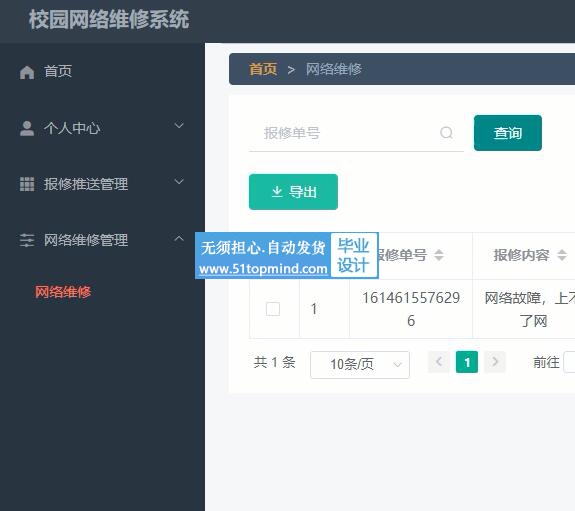
Task: Click the magnifier icon in search field
Action: [x=446, y=132]
